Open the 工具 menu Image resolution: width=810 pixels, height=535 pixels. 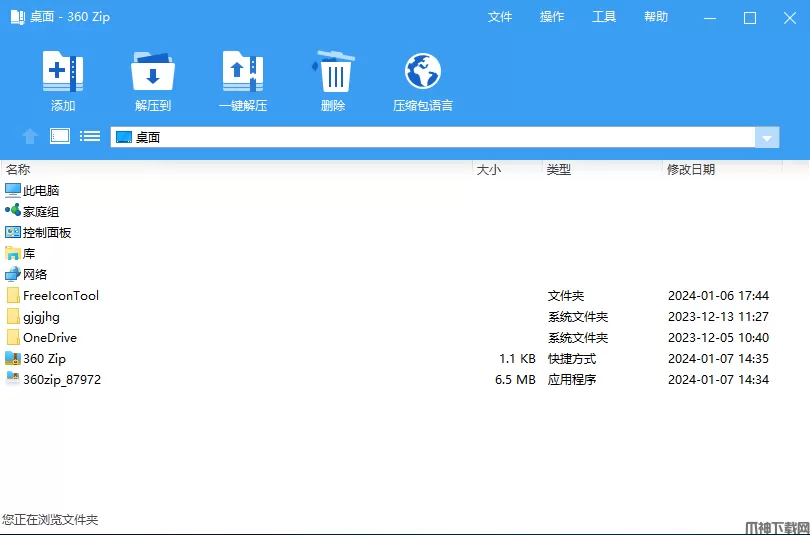[x=604, y=17]
